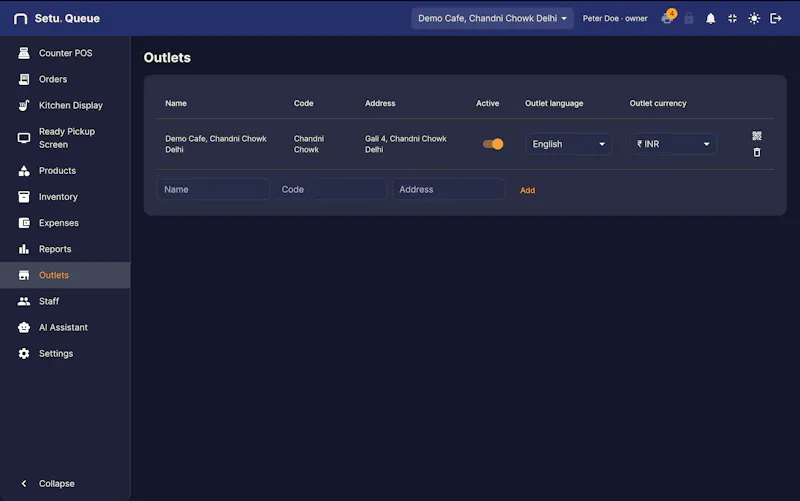Click the Outlets storefront icon
The width and height of the screenshot is (800, 501).
click(24, 275)
